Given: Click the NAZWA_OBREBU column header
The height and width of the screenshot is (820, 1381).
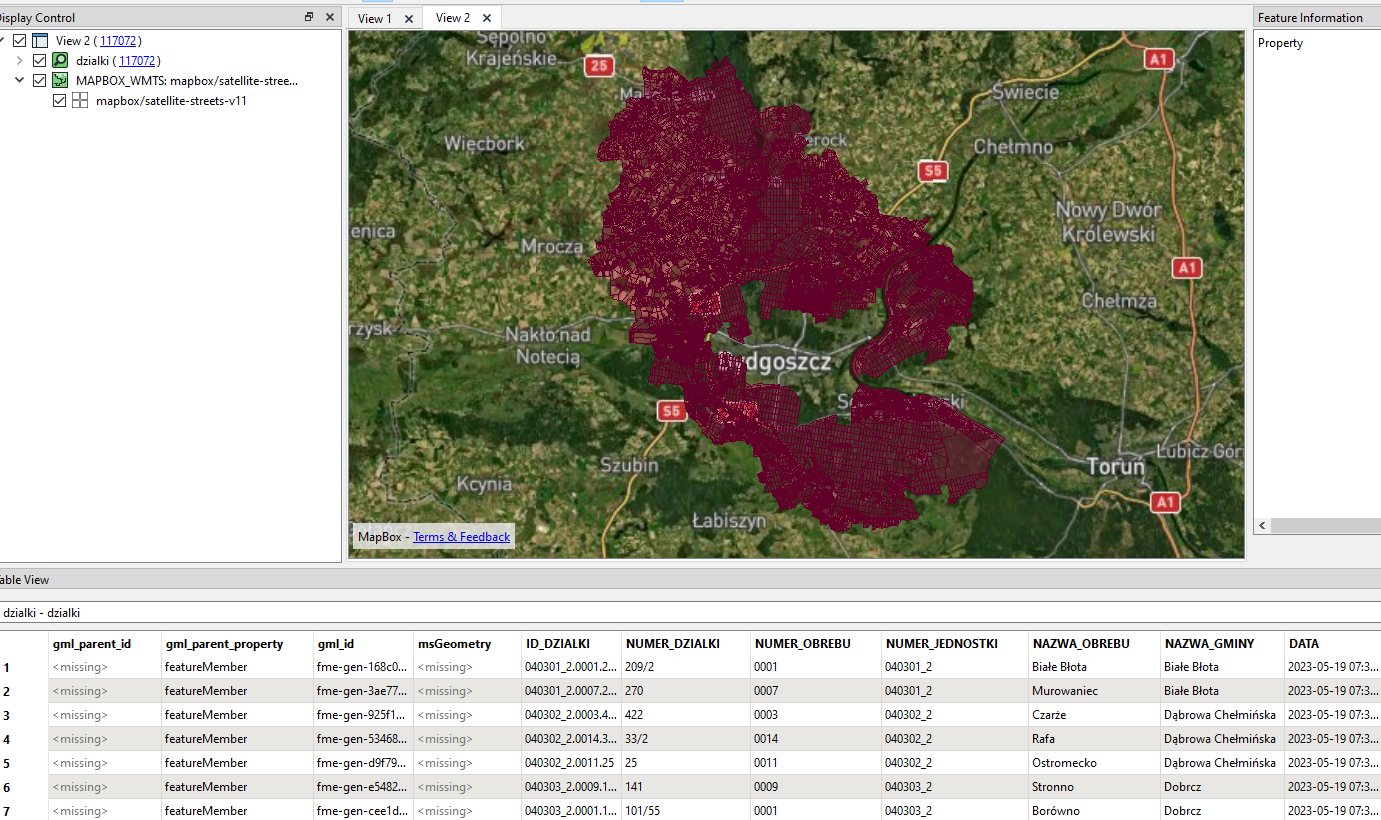Looking at the screenshot, I should (1095, 643).
